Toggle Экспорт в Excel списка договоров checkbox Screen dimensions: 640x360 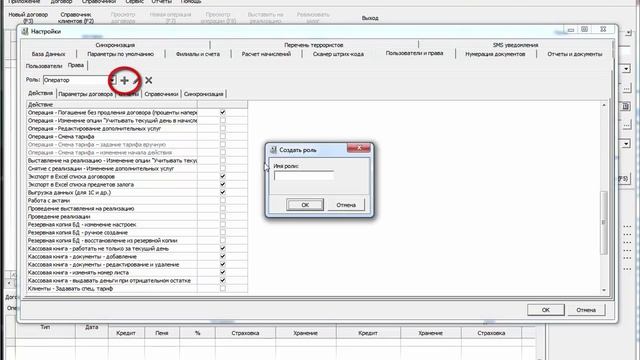[222, 176]
